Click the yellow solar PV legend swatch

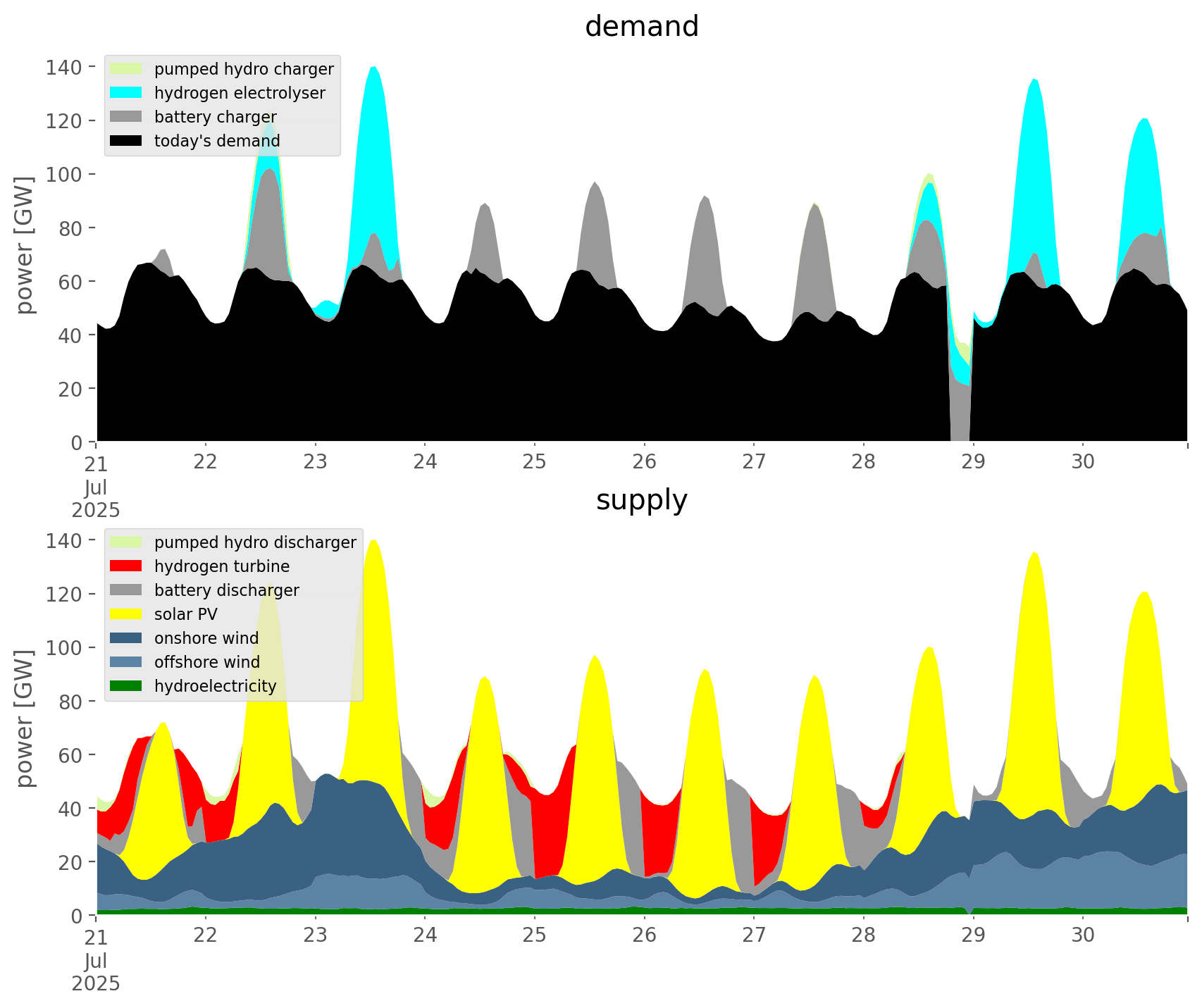(x=125, y=614)
